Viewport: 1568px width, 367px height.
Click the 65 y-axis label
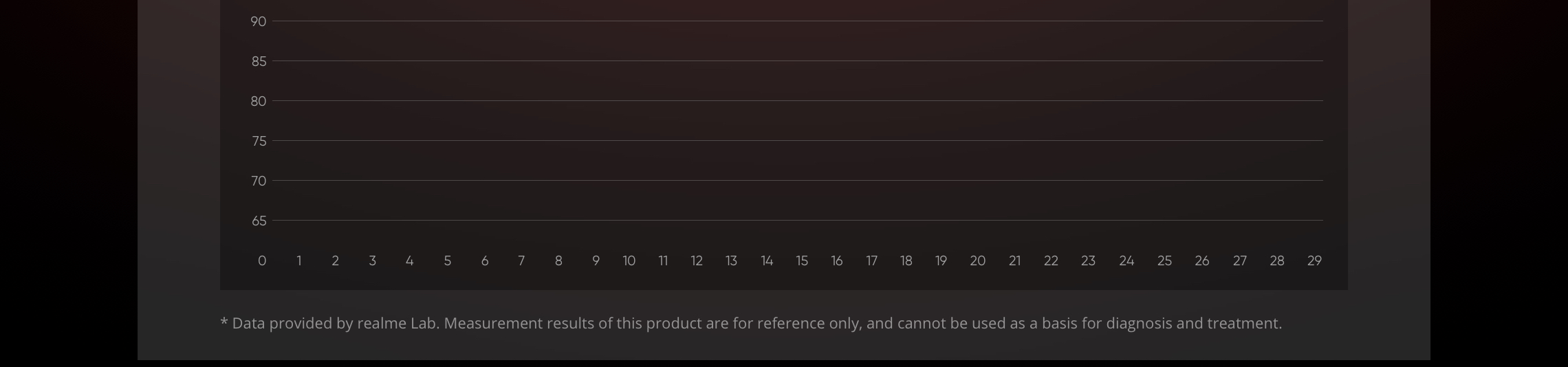(259, 221)
